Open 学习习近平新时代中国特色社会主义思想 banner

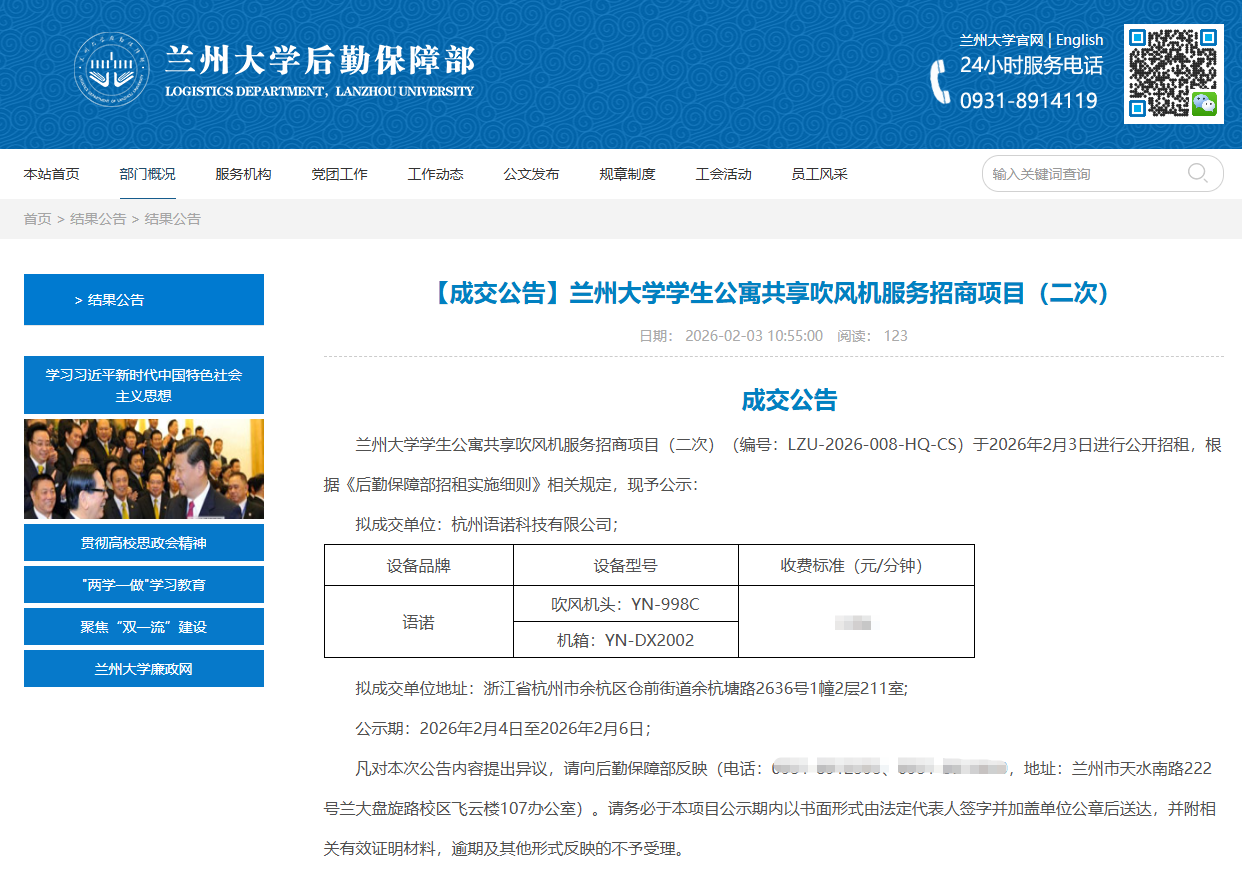click(144, 385)
